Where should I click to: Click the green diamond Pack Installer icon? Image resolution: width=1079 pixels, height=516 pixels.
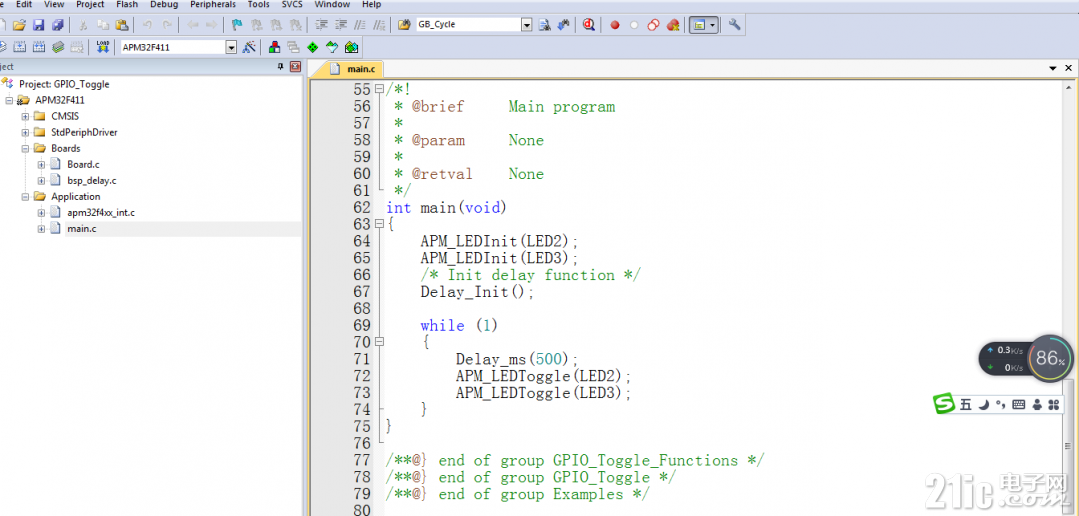click(x=313, y=47)
